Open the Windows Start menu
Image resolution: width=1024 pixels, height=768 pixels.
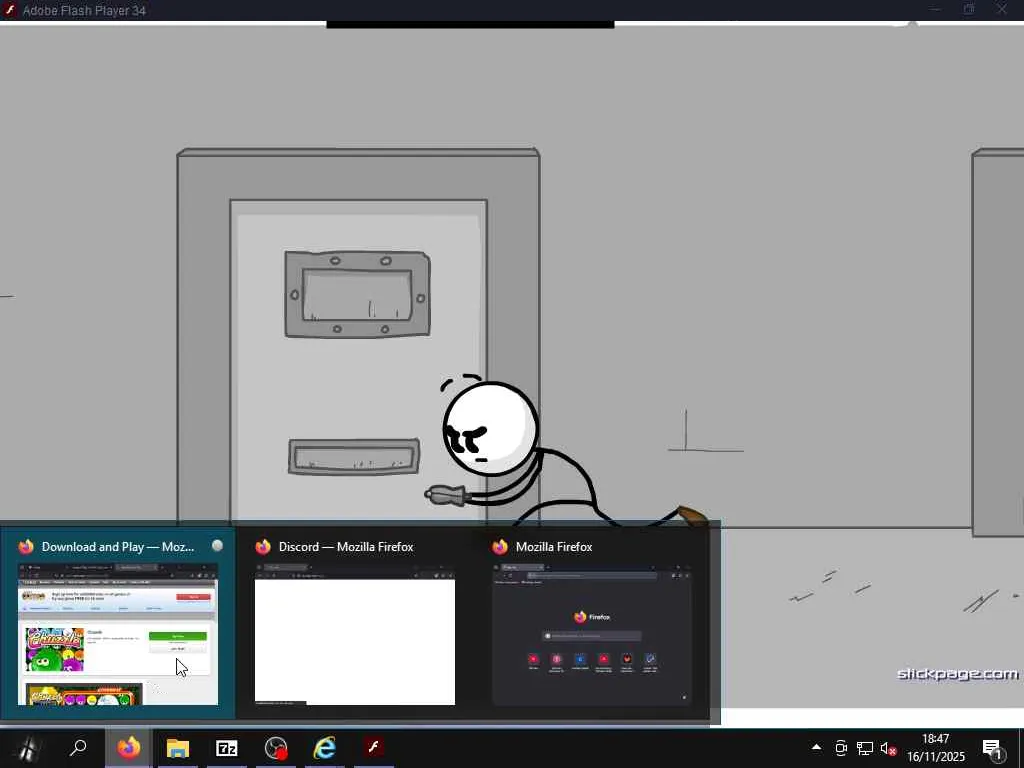[x=27, y=748]
